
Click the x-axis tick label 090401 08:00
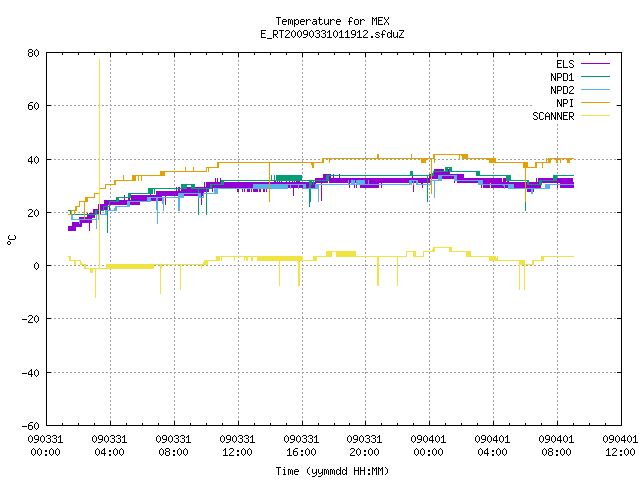556,446
